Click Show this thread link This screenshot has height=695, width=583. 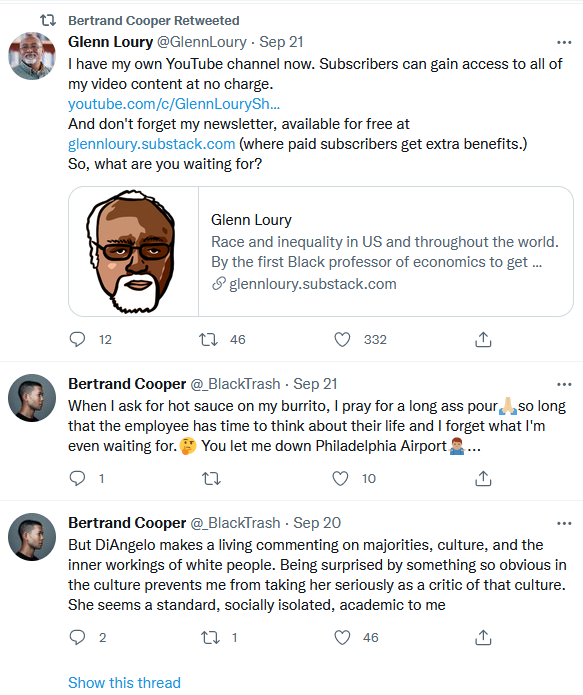[125, 683]
